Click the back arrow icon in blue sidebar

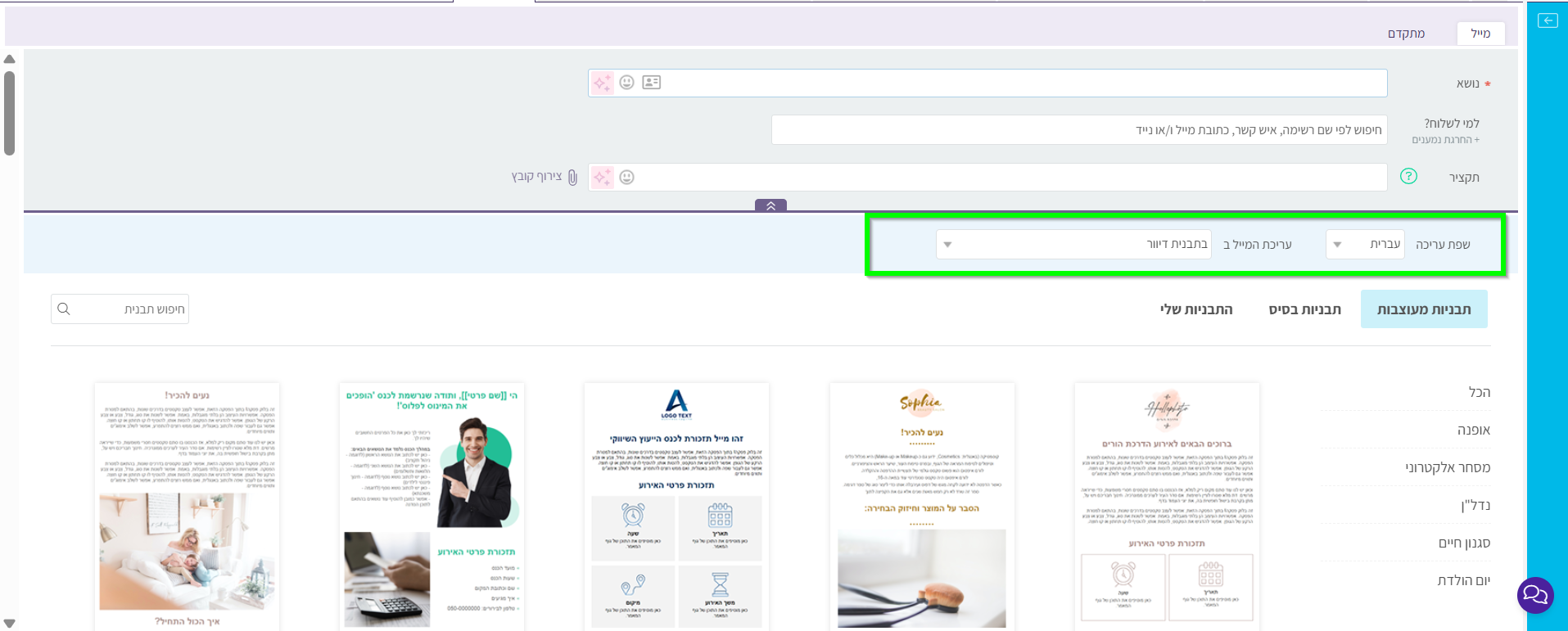tap(1548, 20)
